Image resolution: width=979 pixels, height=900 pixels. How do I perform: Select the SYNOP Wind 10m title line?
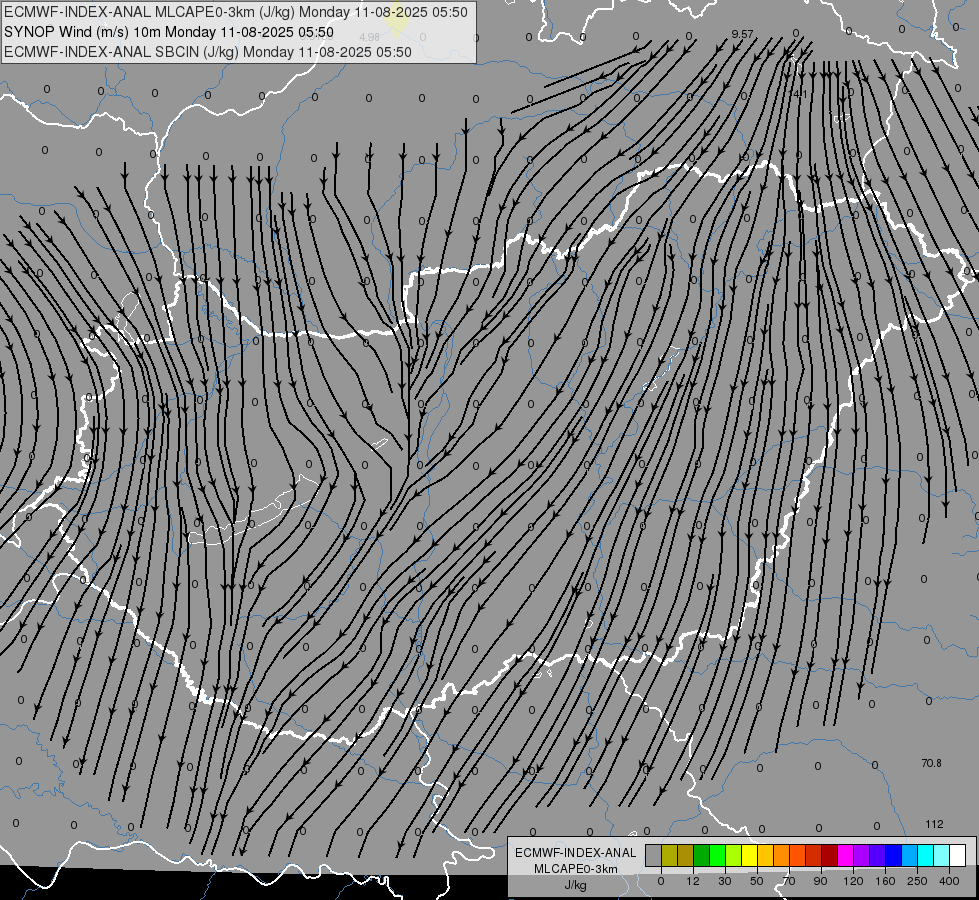coord(169,32)
